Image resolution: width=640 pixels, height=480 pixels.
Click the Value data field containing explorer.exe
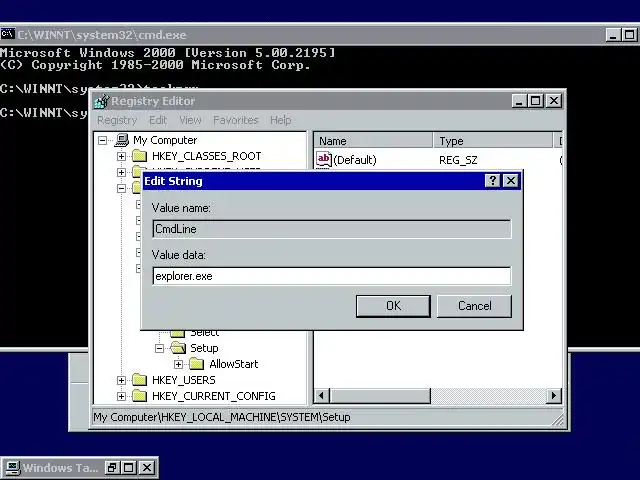click(x=331, y=276)
